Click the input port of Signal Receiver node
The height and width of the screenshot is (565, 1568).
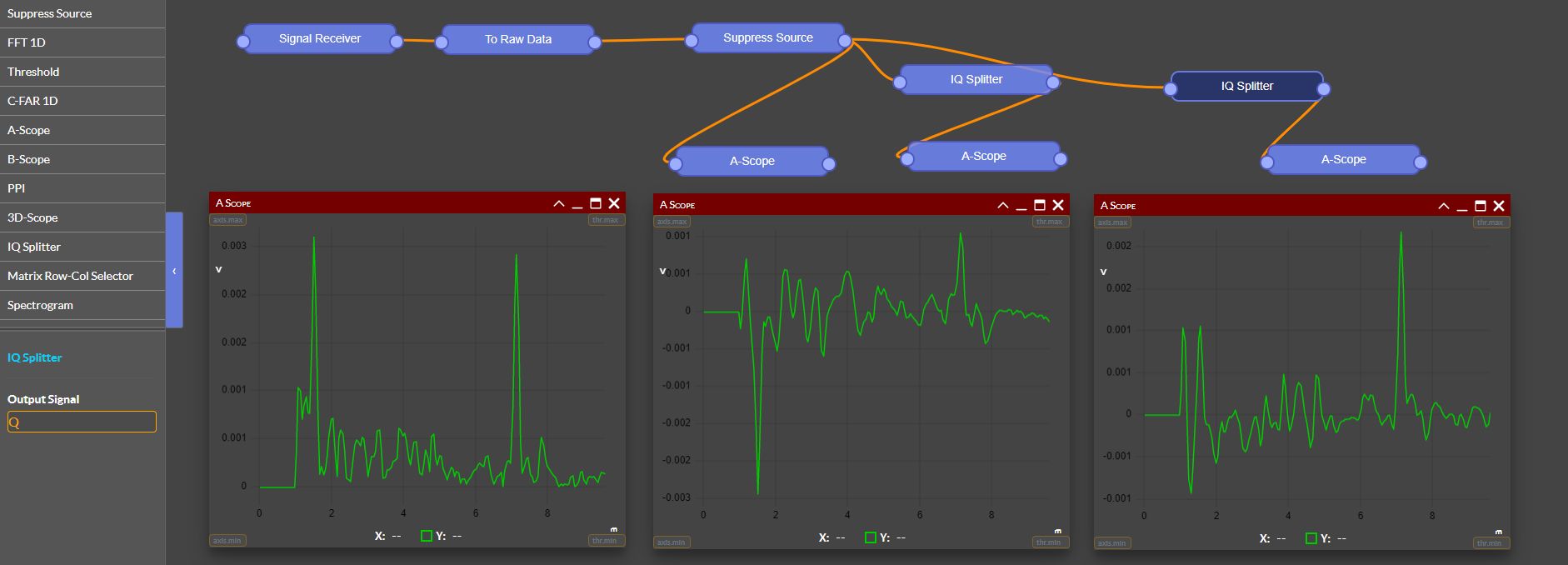pos(243,41)
